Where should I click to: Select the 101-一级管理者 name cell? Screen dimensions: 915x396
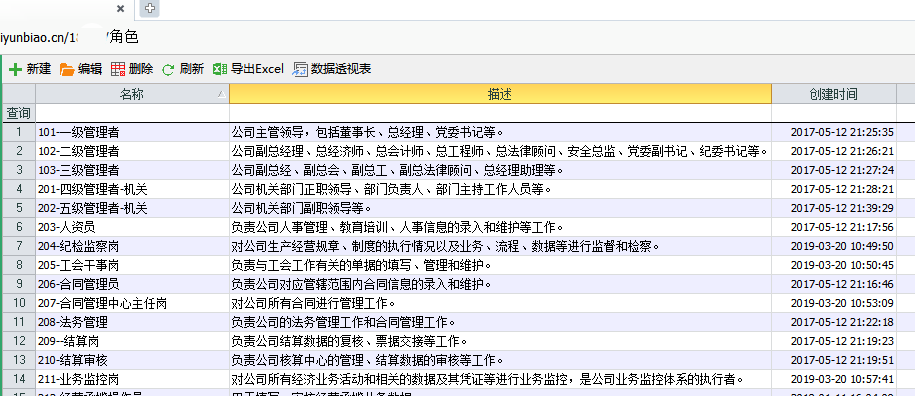click(132, 132)
